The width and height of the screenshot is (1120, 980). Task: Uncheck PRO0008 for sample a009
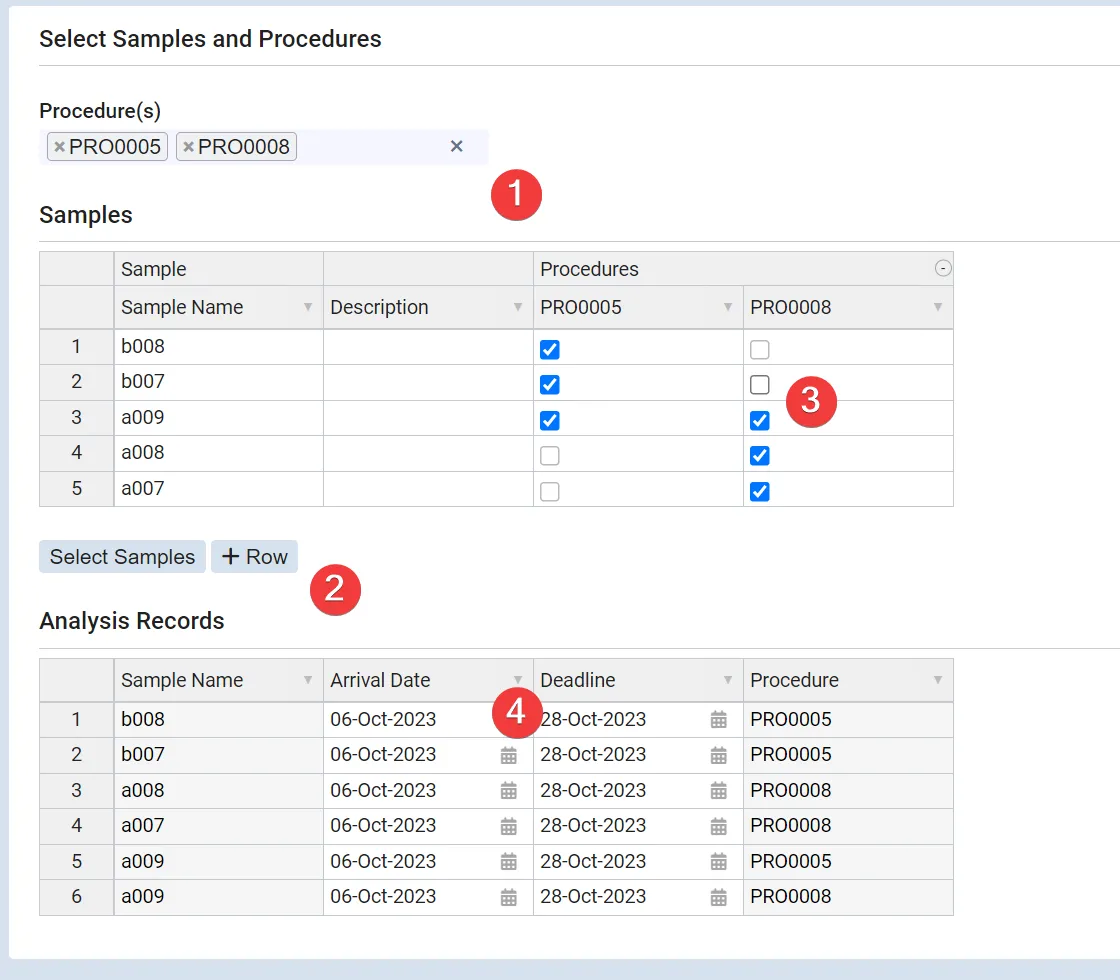coord(760,421)
